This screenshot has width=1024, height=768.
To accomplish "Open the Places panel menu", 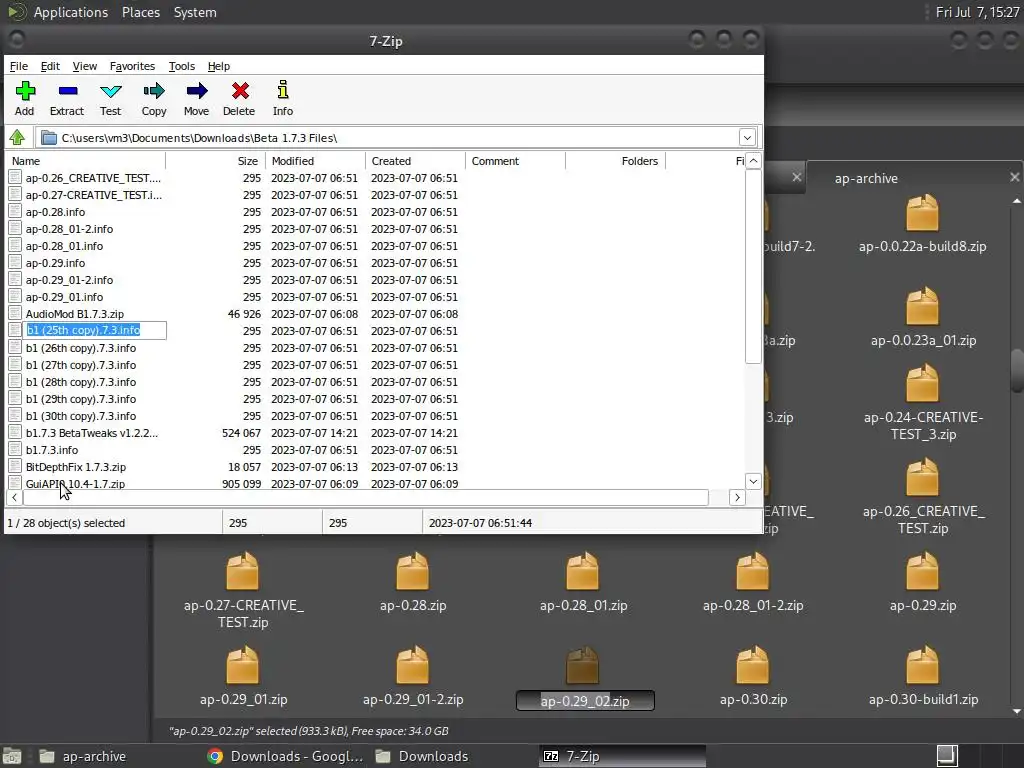I will (x=140, y=12).
